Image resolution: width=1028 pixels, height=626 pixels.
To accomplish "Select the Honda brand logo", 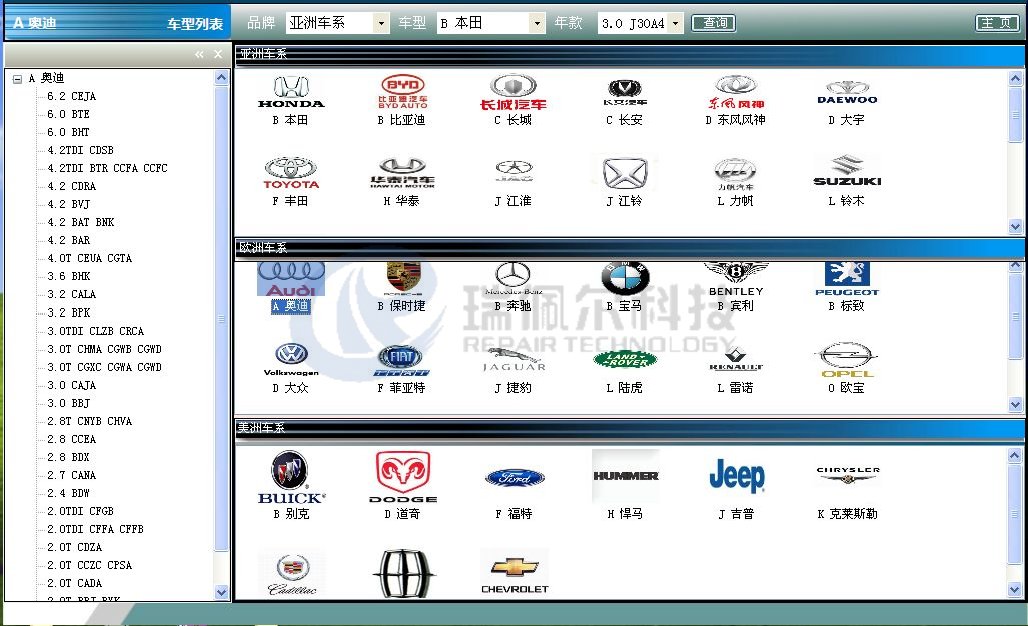I will 290,92.
